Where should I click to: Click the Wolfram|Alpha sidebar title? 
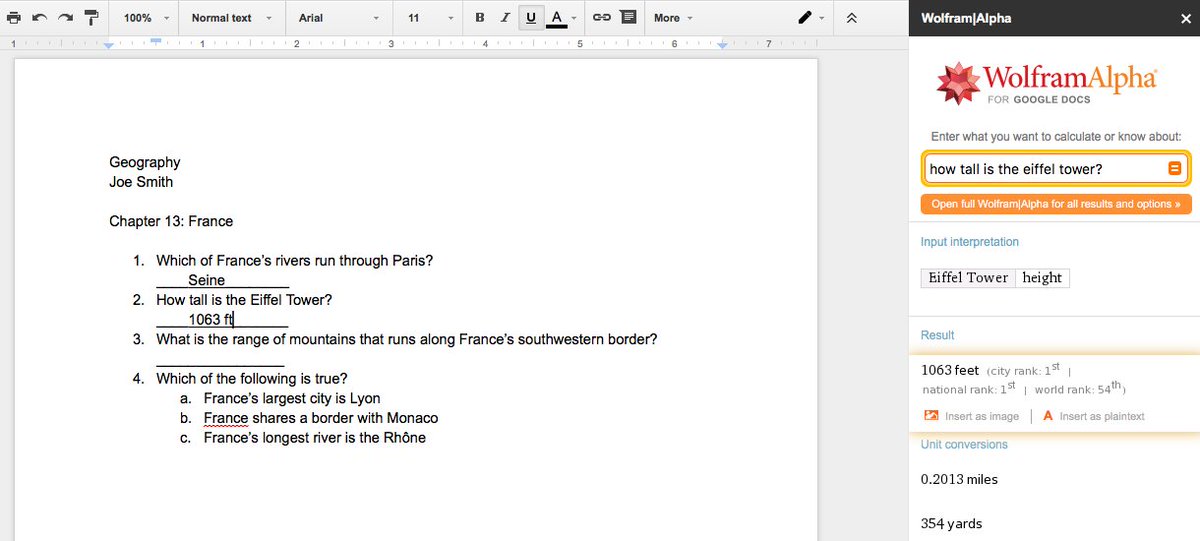pyautogui.click(x=968, y=17)
